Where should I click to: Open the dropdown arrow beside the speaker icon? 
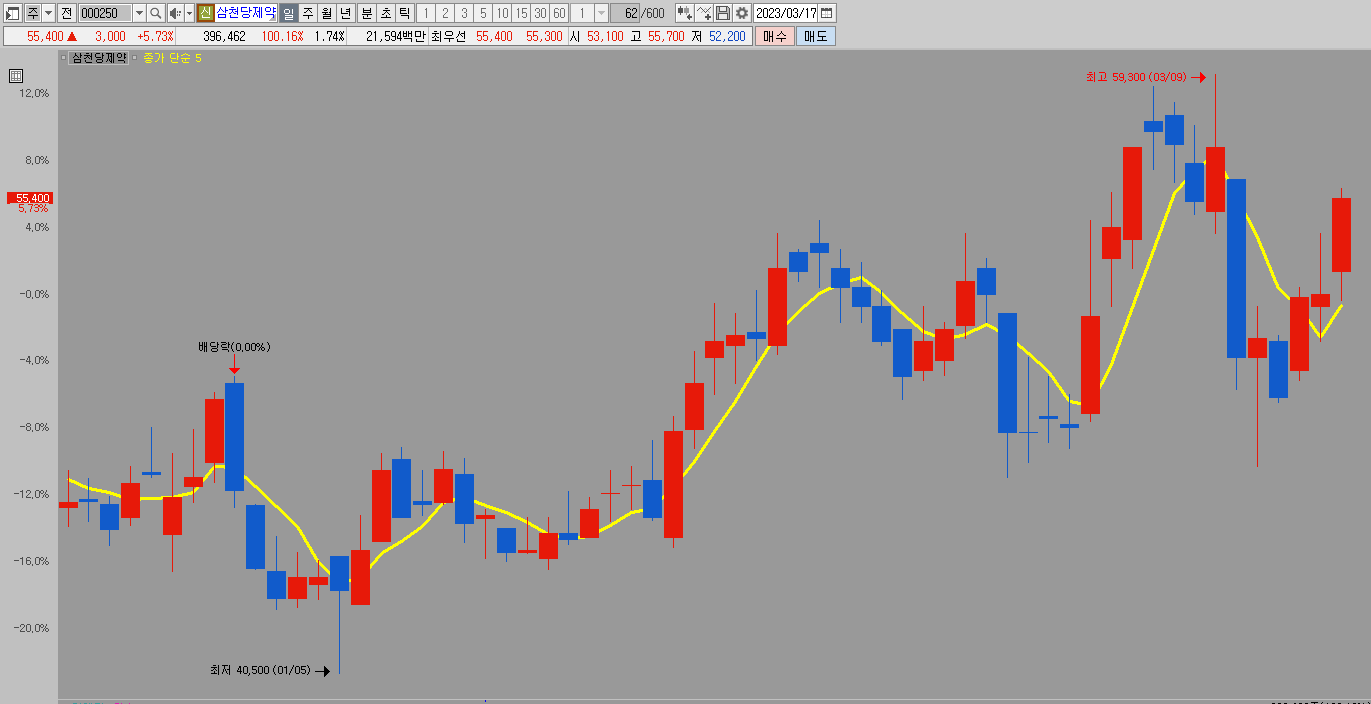click(189, 13)
